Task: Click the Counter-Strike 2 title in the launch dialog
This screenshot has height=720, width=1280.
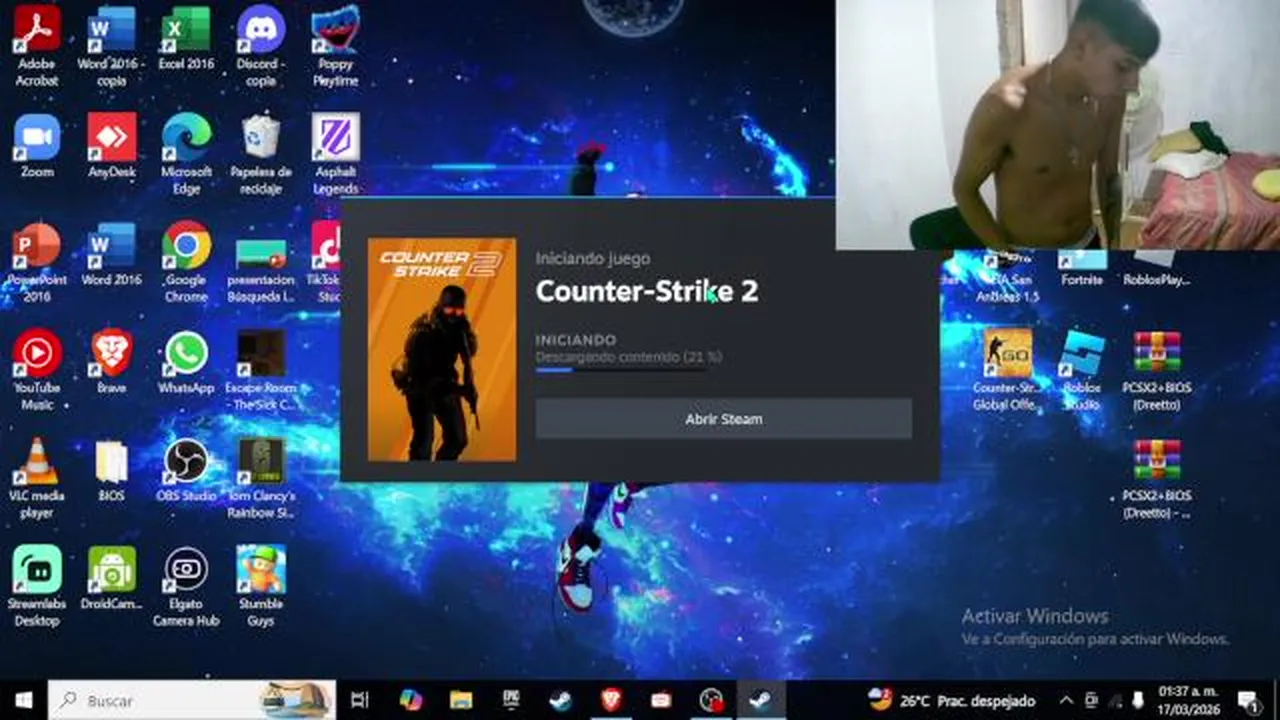Action: pos(647,291)
